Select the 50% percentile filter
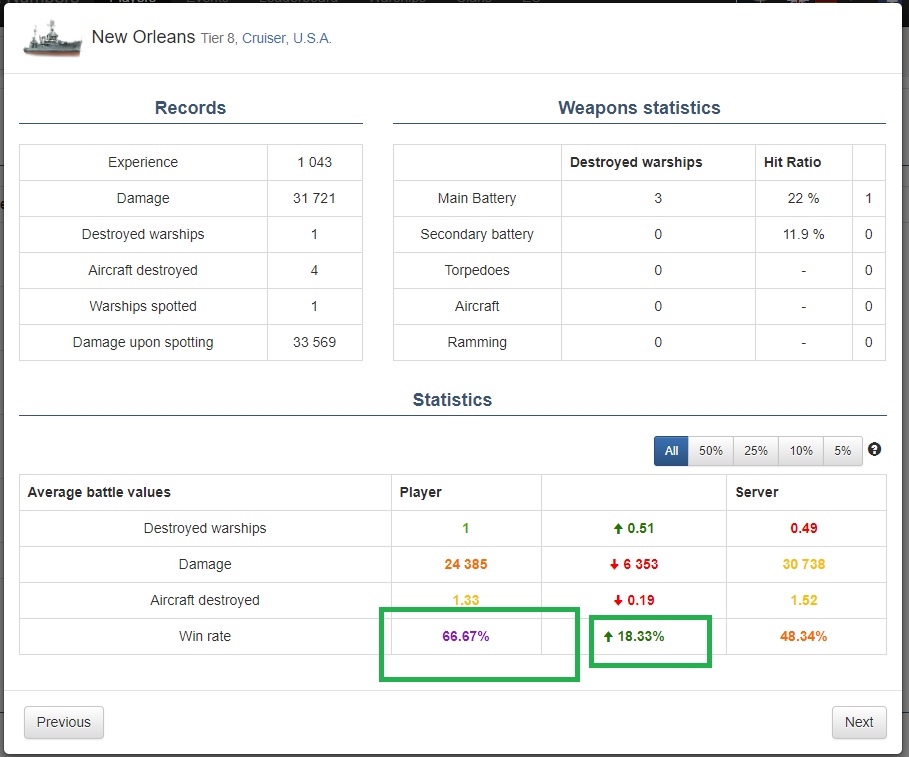 710,451
